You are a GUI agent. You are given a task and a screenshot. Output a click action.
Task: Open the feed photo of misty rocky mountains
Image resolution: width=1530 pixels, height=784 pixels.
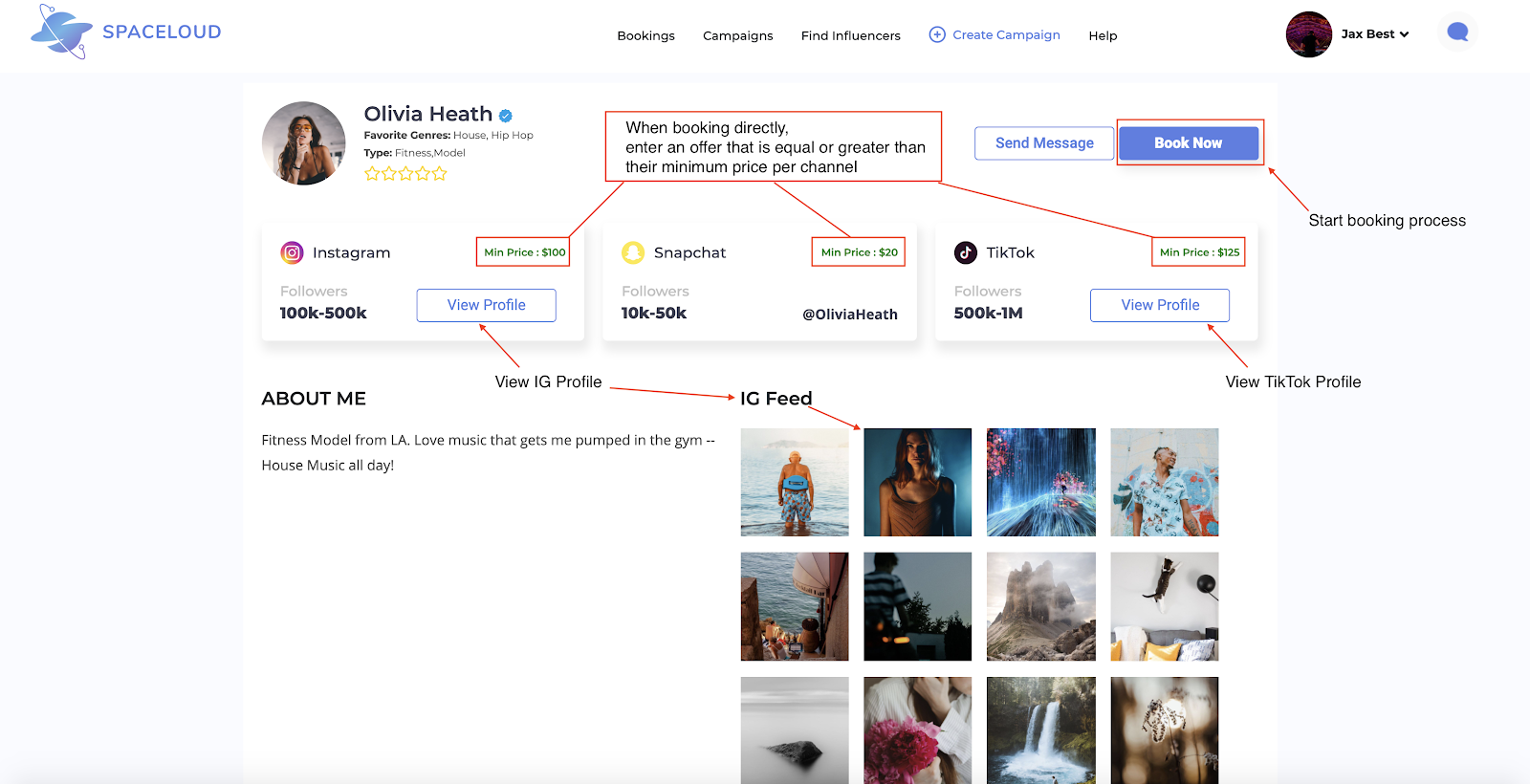(x=1041, y=606)
